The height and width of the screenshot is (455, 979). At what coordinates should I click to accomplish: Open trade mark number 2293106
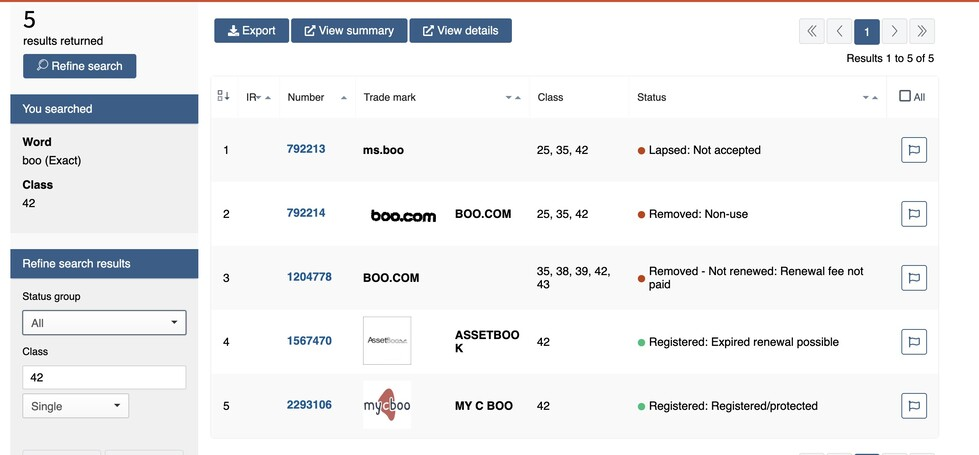pyautogui.click(x=309, y=405)
